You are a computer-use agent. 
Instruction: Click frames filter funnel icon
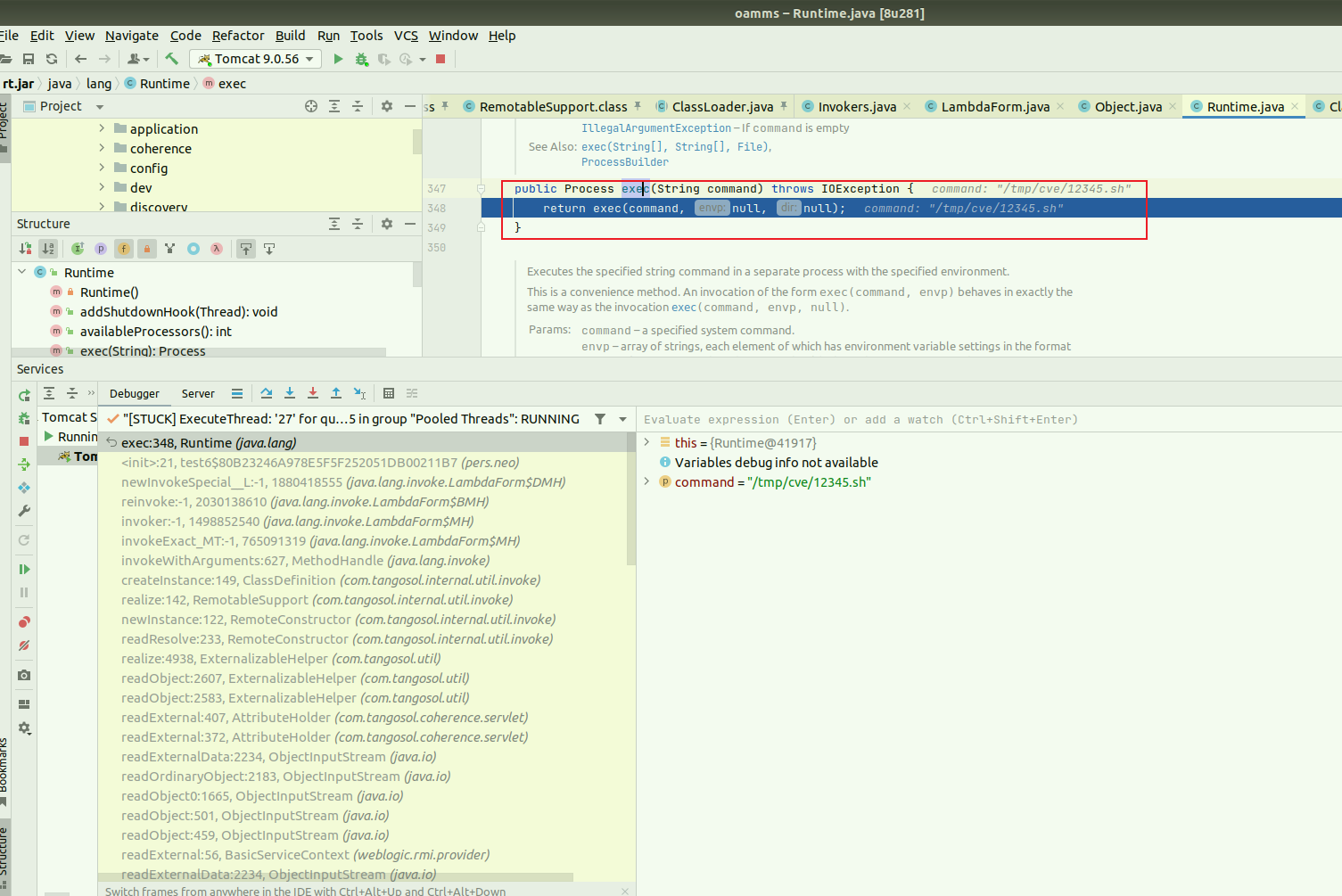click(x=600, y=419)
